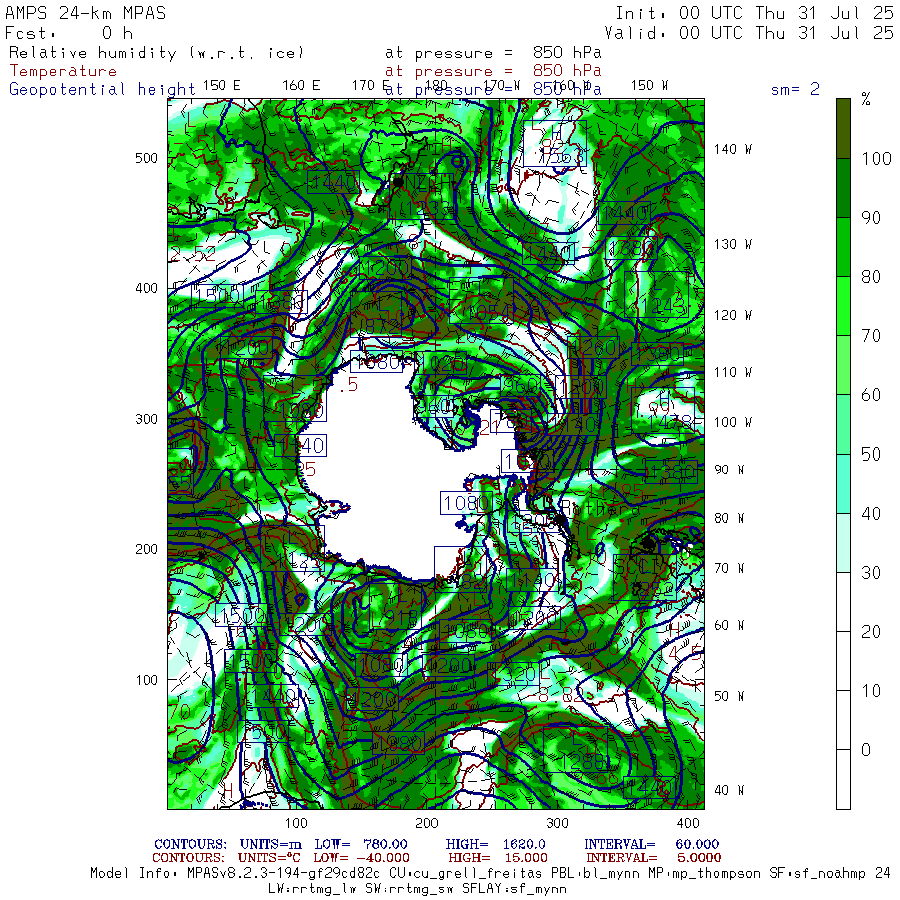Click the boxed "1478" high-center value on map
Screen dimensions: 900x900
669,423
